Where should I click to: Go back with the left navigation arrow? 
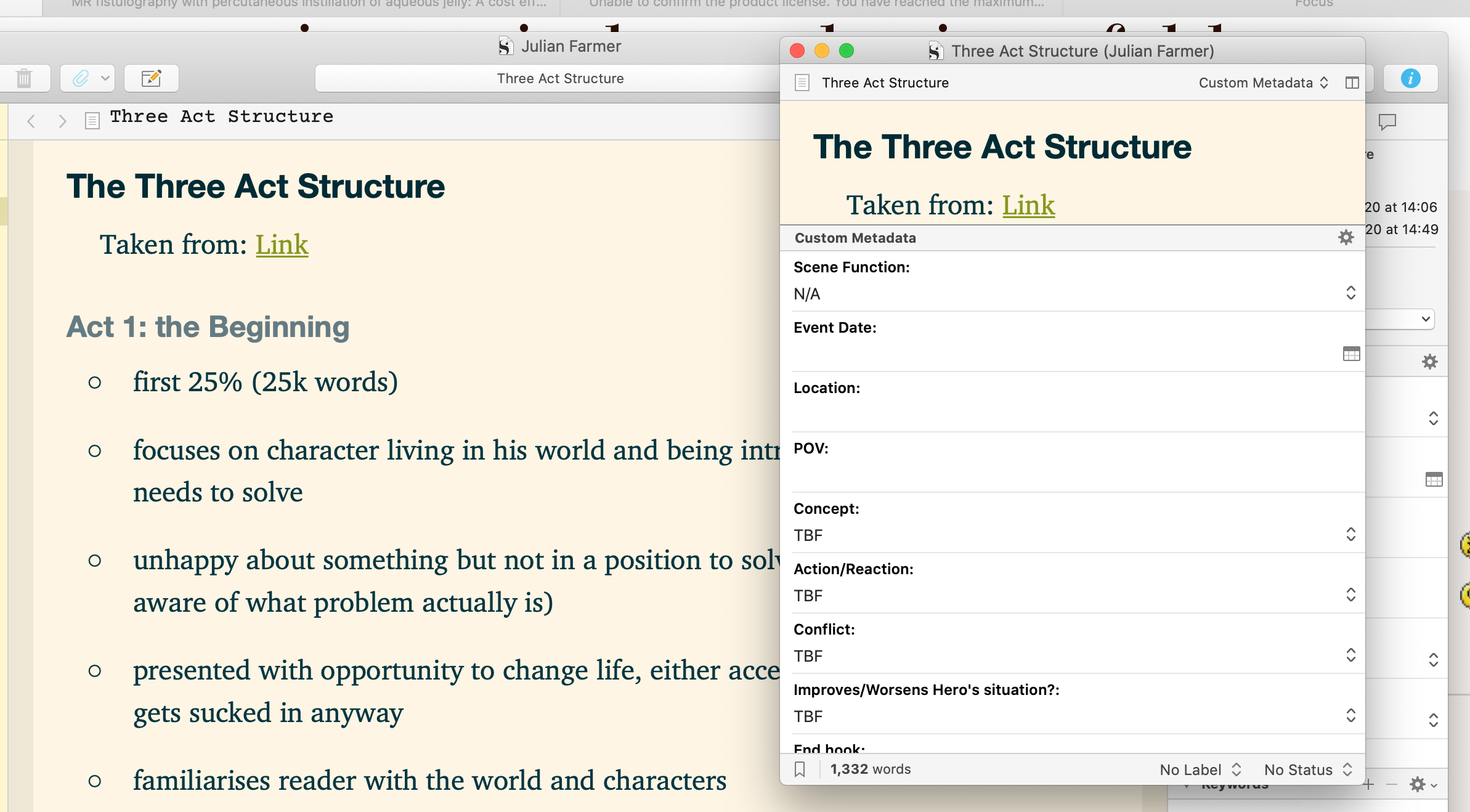point(31,121)
